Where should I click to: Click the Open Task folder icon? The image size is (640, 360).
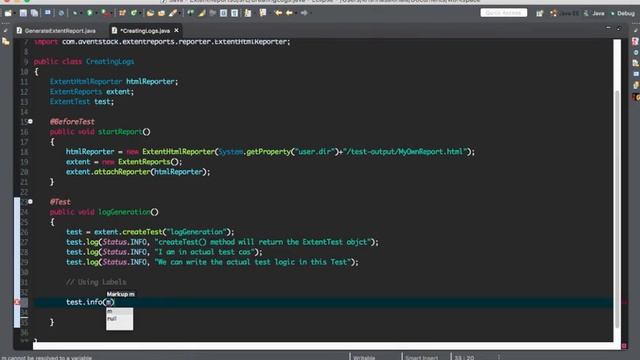pyautogui.click(x=161, y=13)
